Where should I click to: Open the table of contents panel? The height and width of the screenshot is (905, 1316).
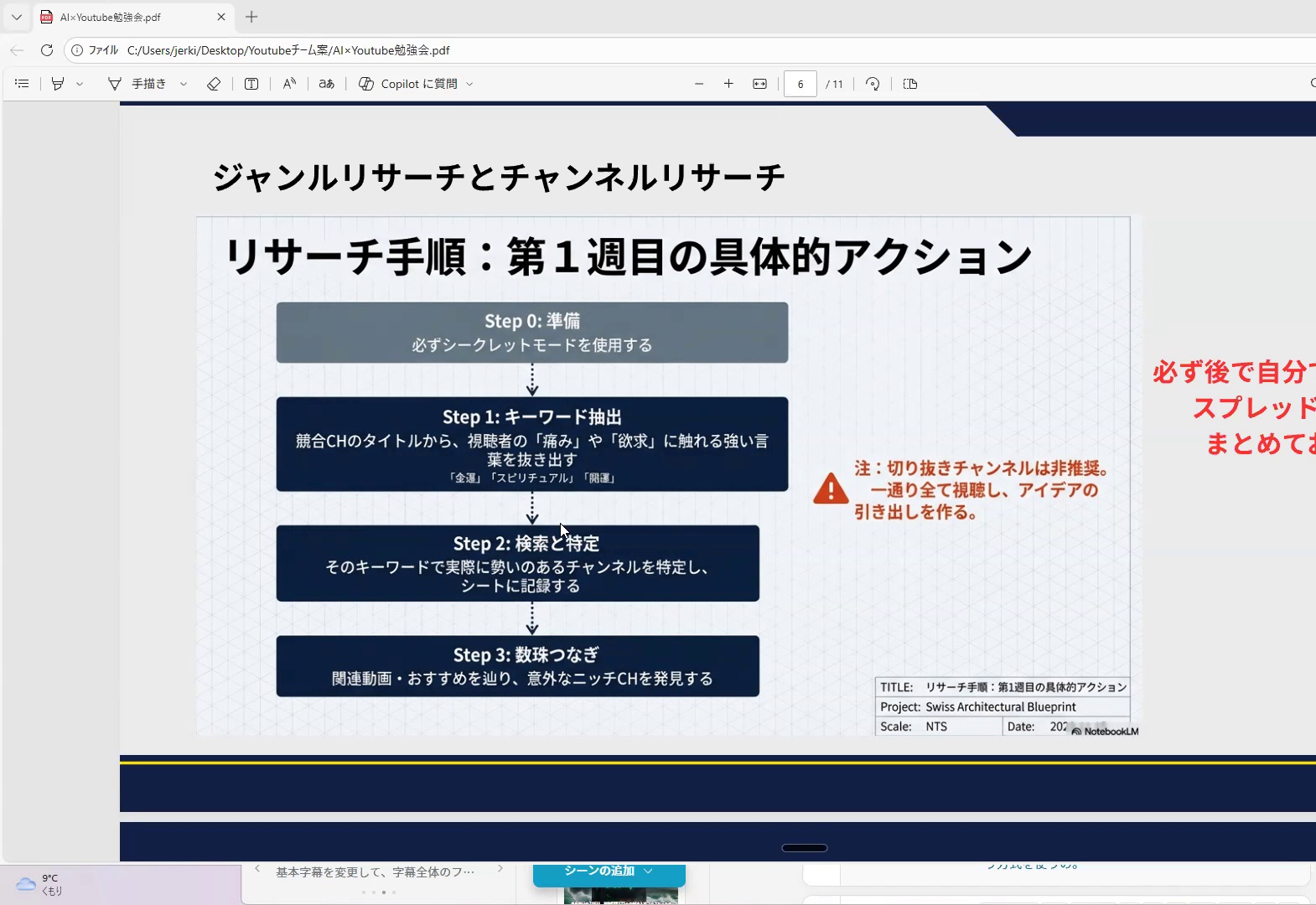tap(22, 84)
